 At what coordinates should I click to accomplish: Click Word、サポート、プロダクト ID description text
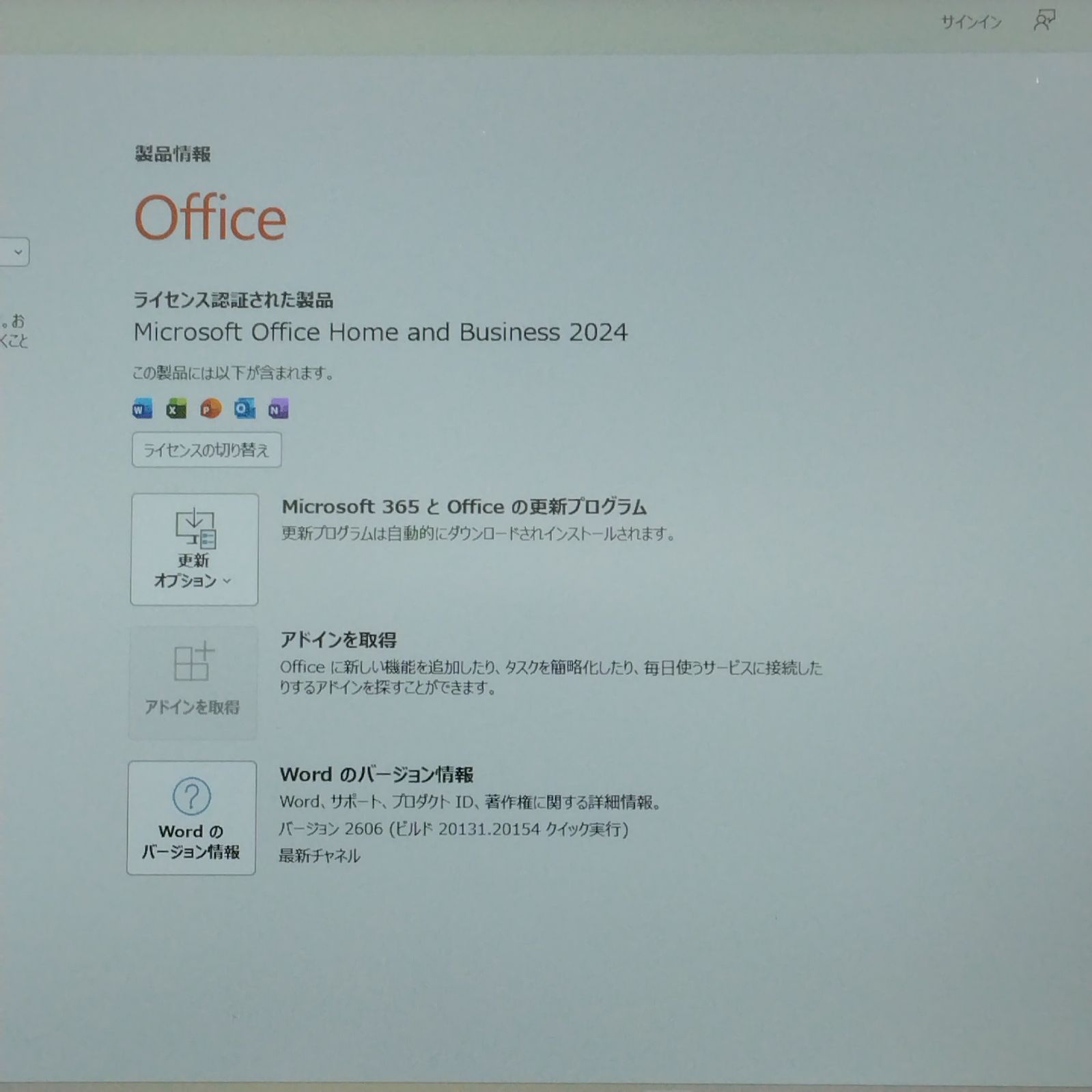pyautogui.click(x=471, y=802)
